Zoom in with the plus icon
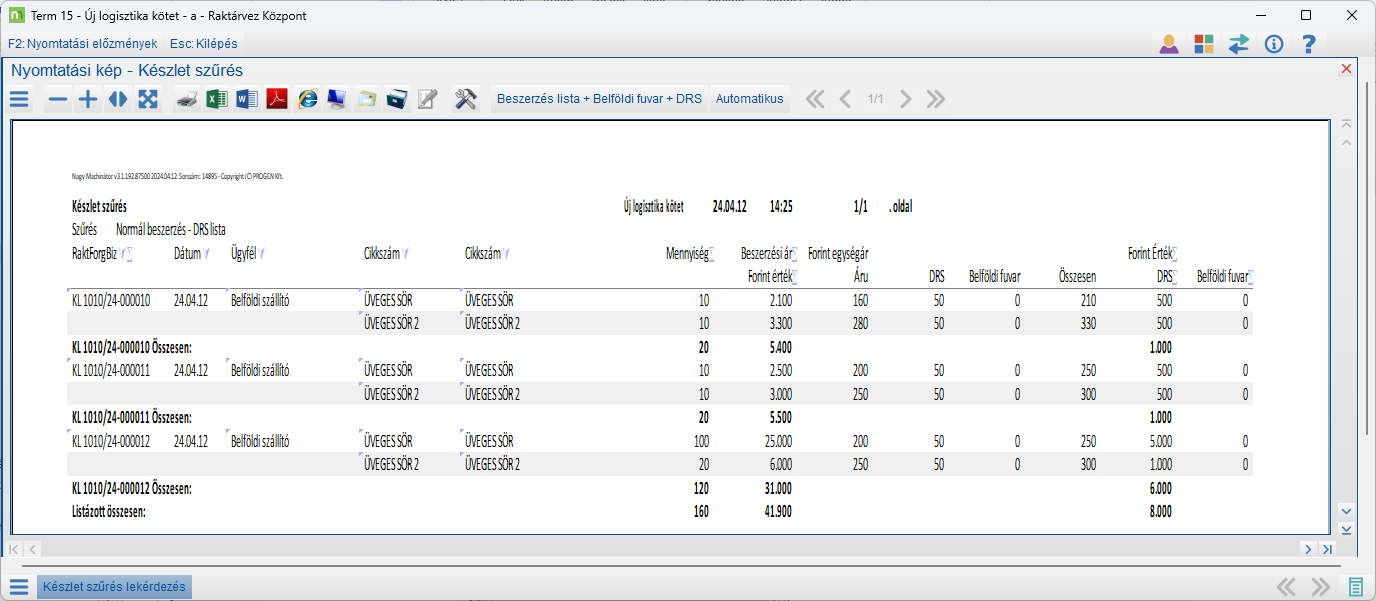Screen dimensions: 1376x601 pos(88,99)
